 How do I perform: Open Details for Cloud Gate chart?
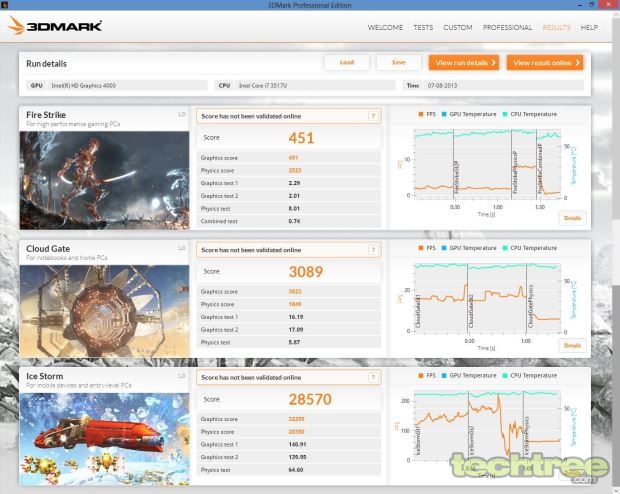coord(572,345)
